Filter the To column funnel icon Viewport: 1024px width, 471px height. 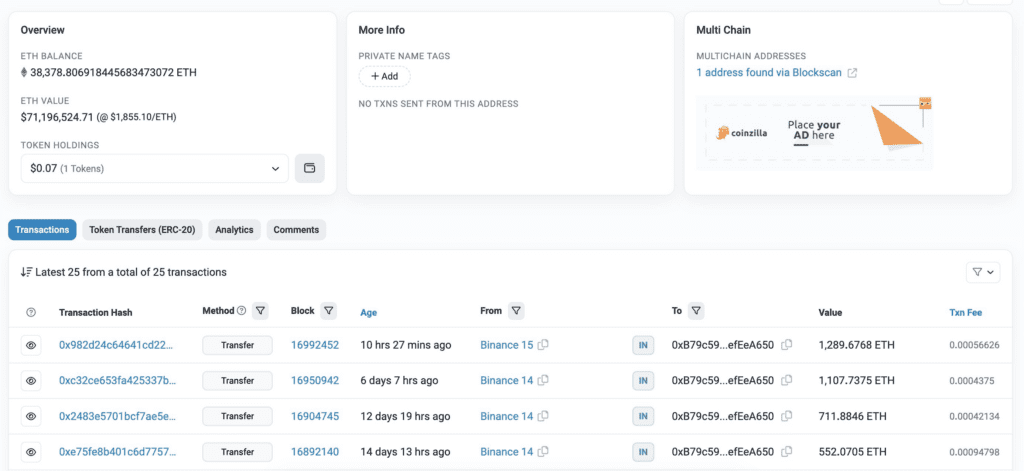696,311
